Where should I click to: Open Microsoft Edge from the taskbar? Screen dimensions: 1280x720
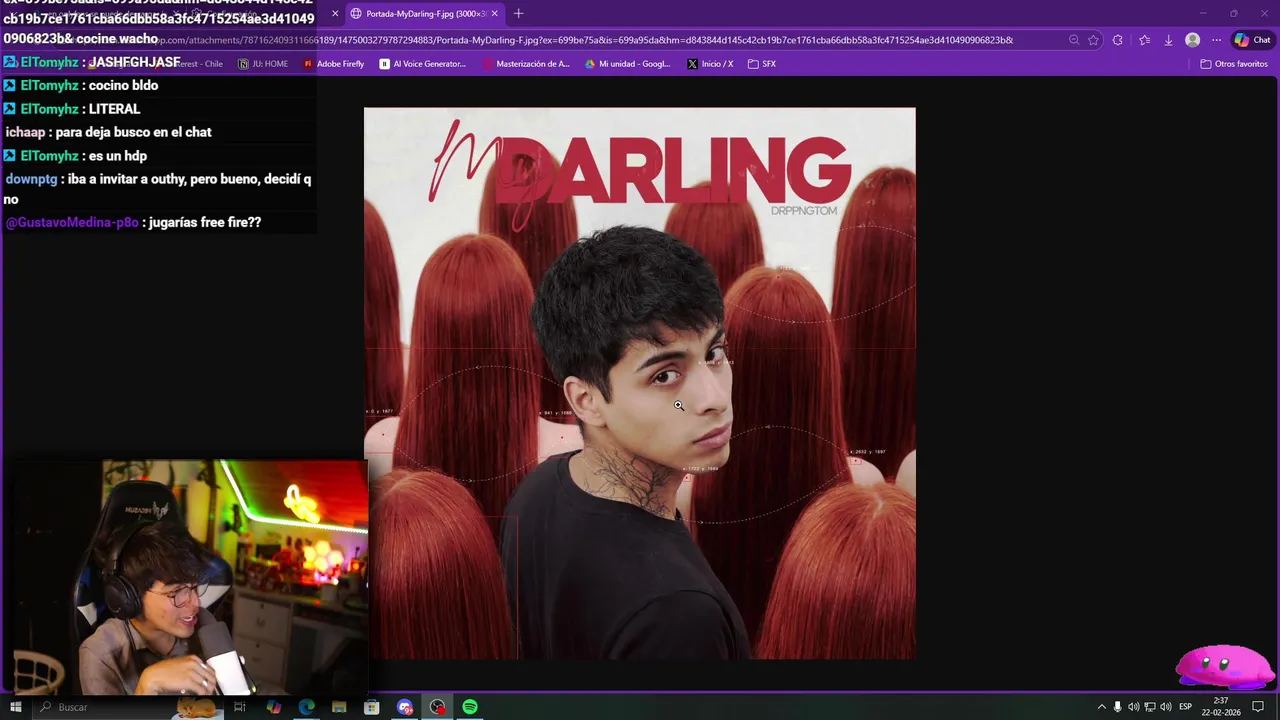click(x=306, y=707)
